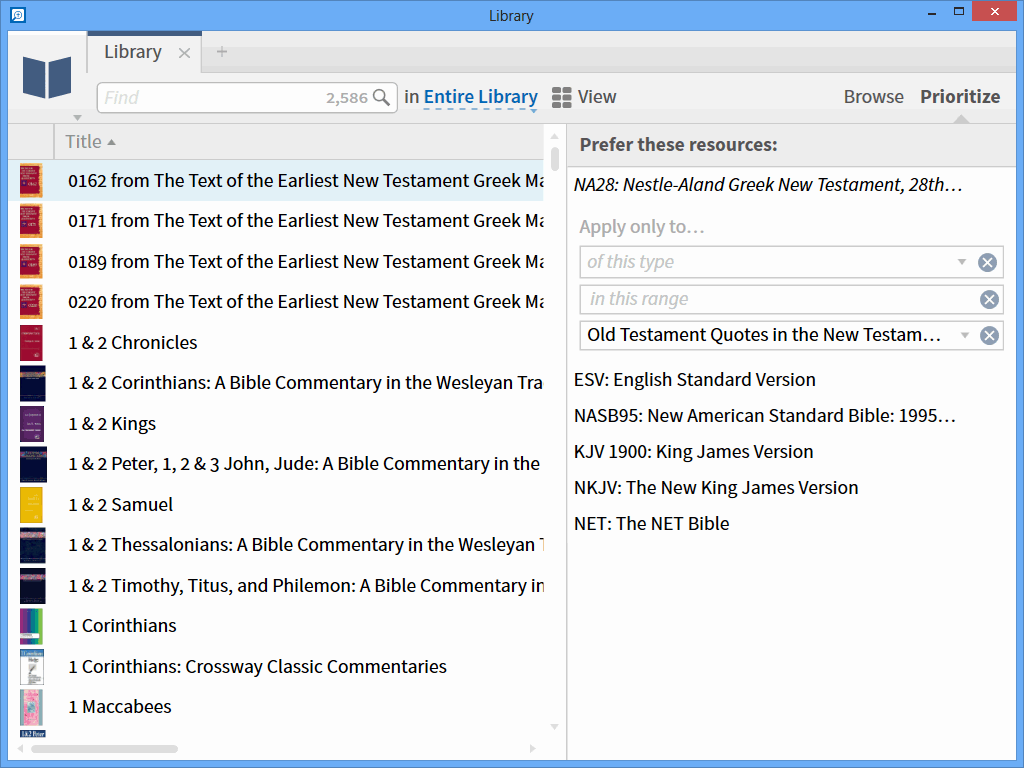Click cover thumbnail of 0171 manuscript

31,221
